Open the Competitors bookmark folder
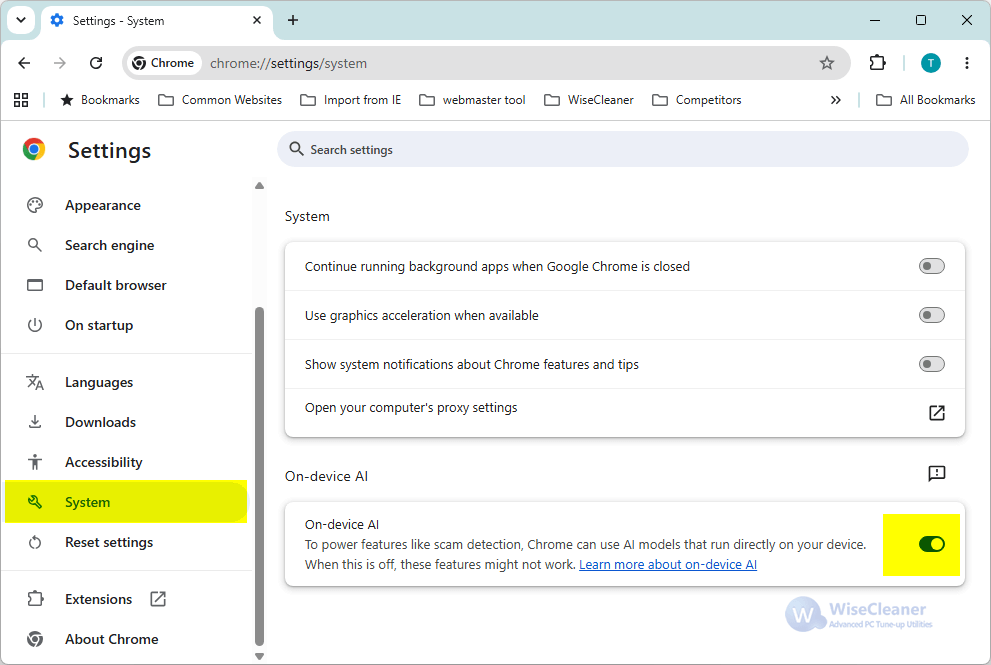 [696, 100]
